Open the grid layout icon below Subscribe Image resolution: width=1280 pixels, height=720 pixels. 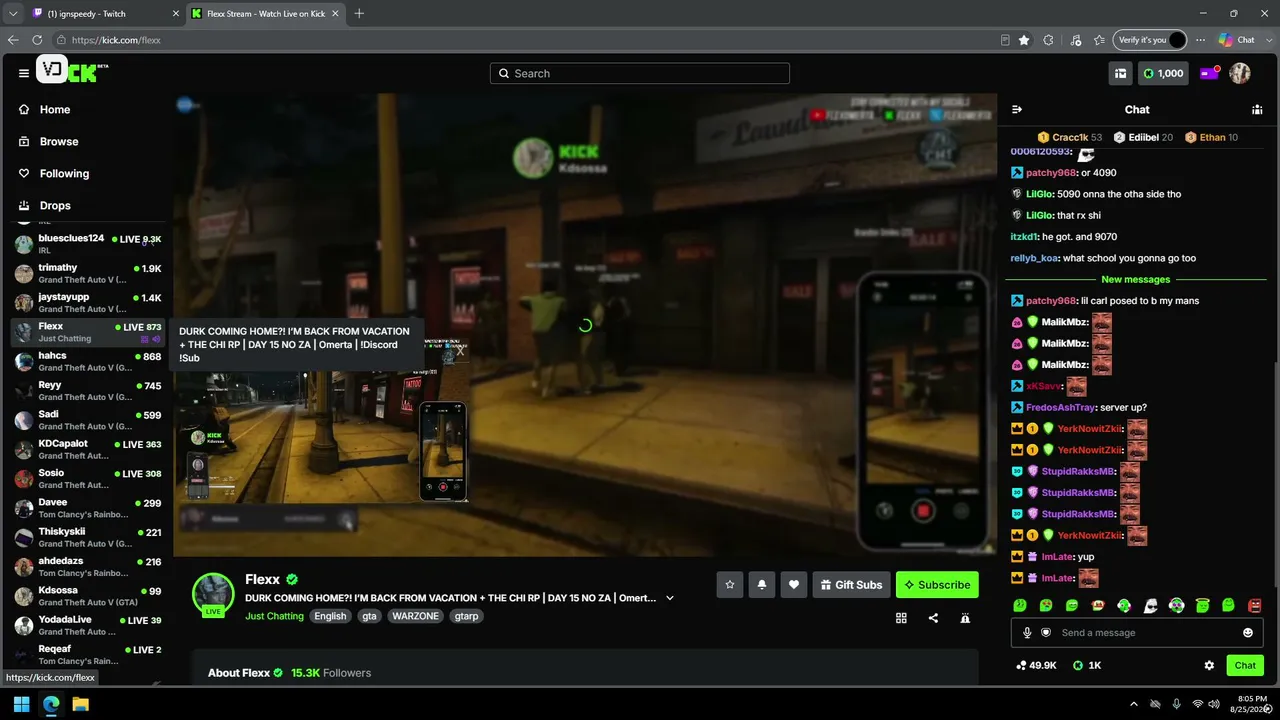(901, 618)
